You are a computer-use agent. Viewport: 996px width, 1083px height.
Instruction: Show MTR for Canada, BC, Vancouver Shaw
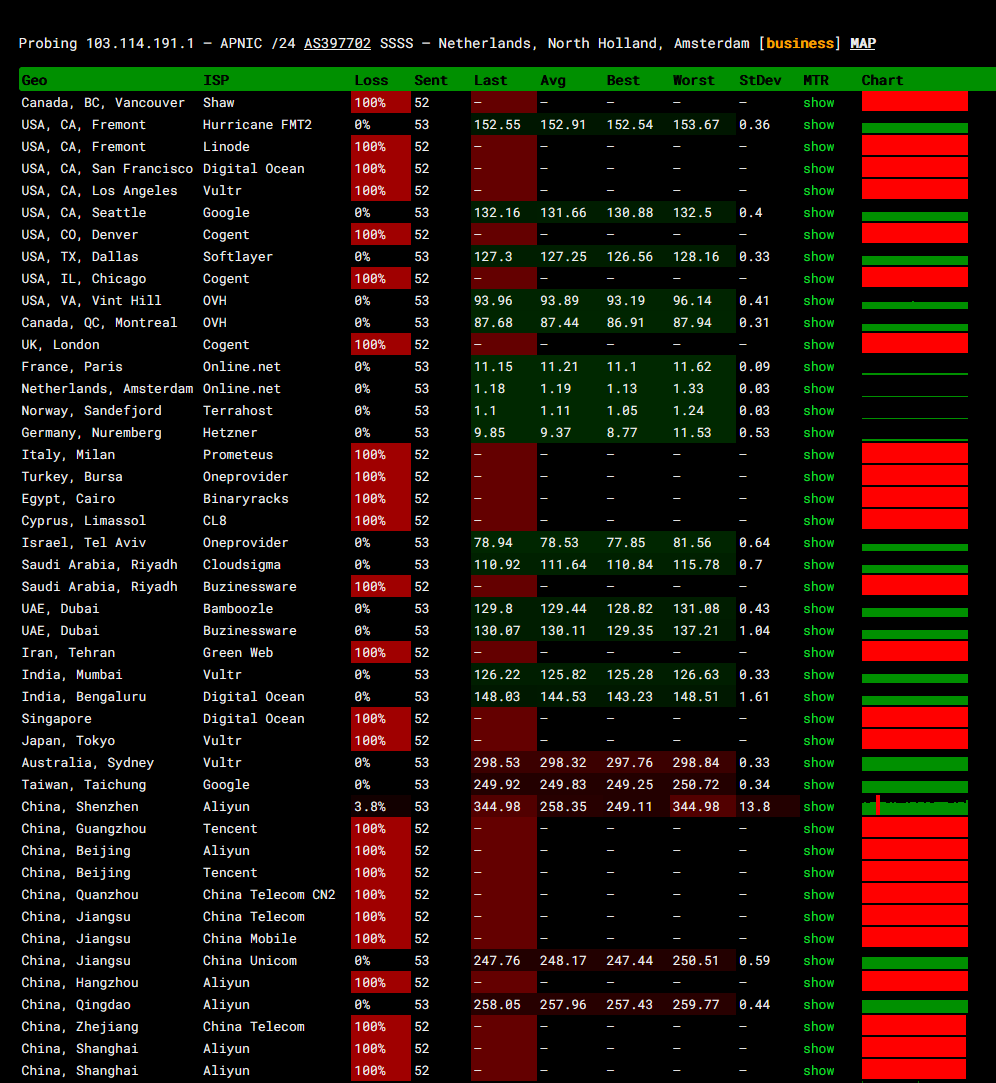coord(818,103)
